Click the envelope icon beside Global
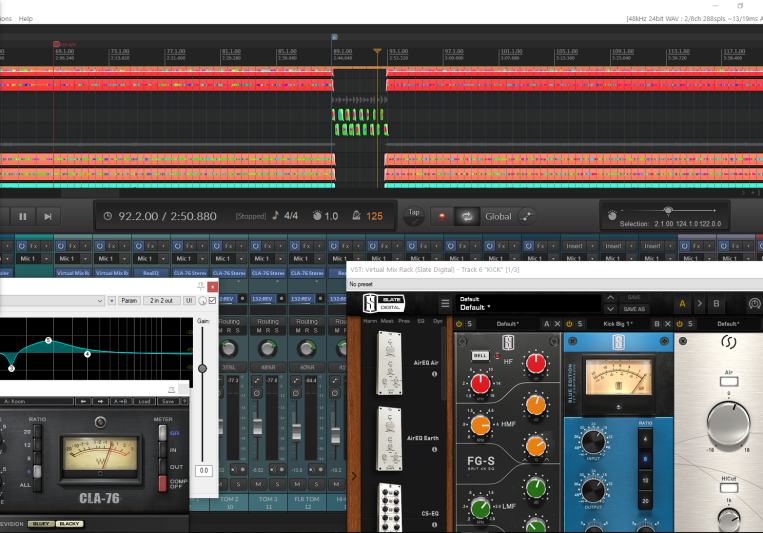The width and height of the screenshot is (763, 533). (x=527, y=217)
